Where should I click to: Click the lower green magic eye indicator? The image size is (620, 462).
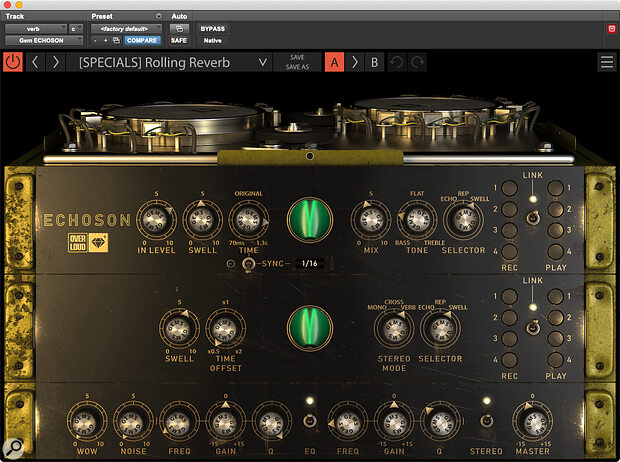click(310, 328)
